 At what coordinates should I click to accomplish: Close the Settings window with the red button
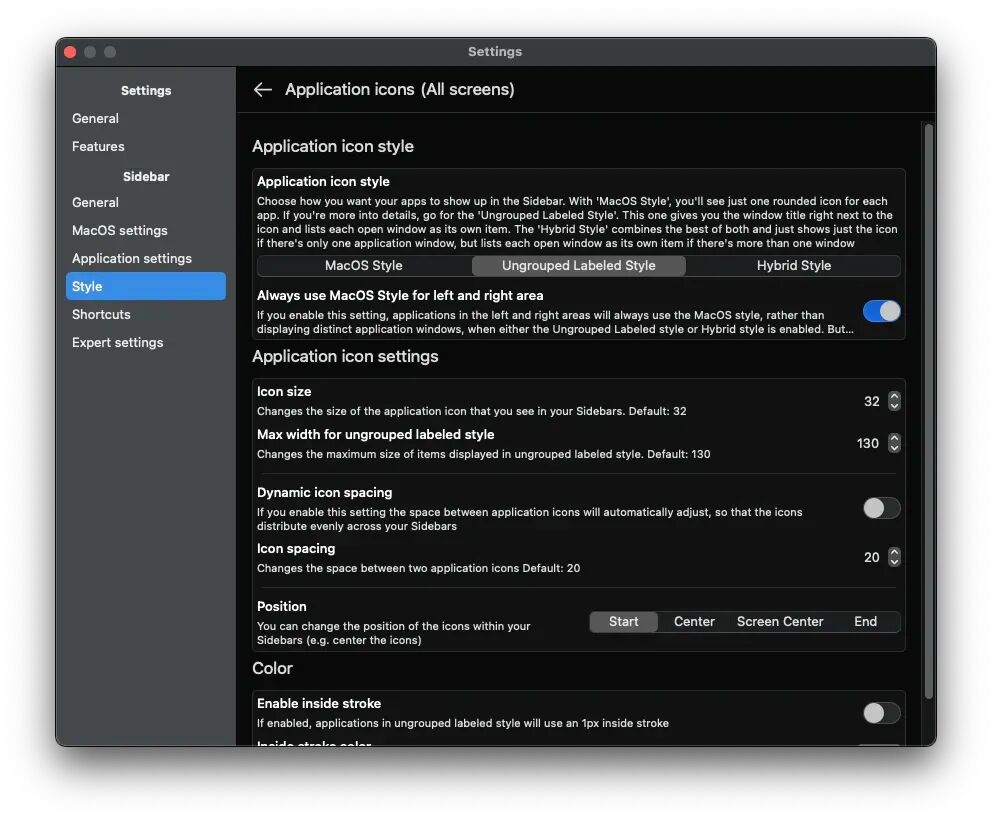pyautogui.click(x=70, y=52)
